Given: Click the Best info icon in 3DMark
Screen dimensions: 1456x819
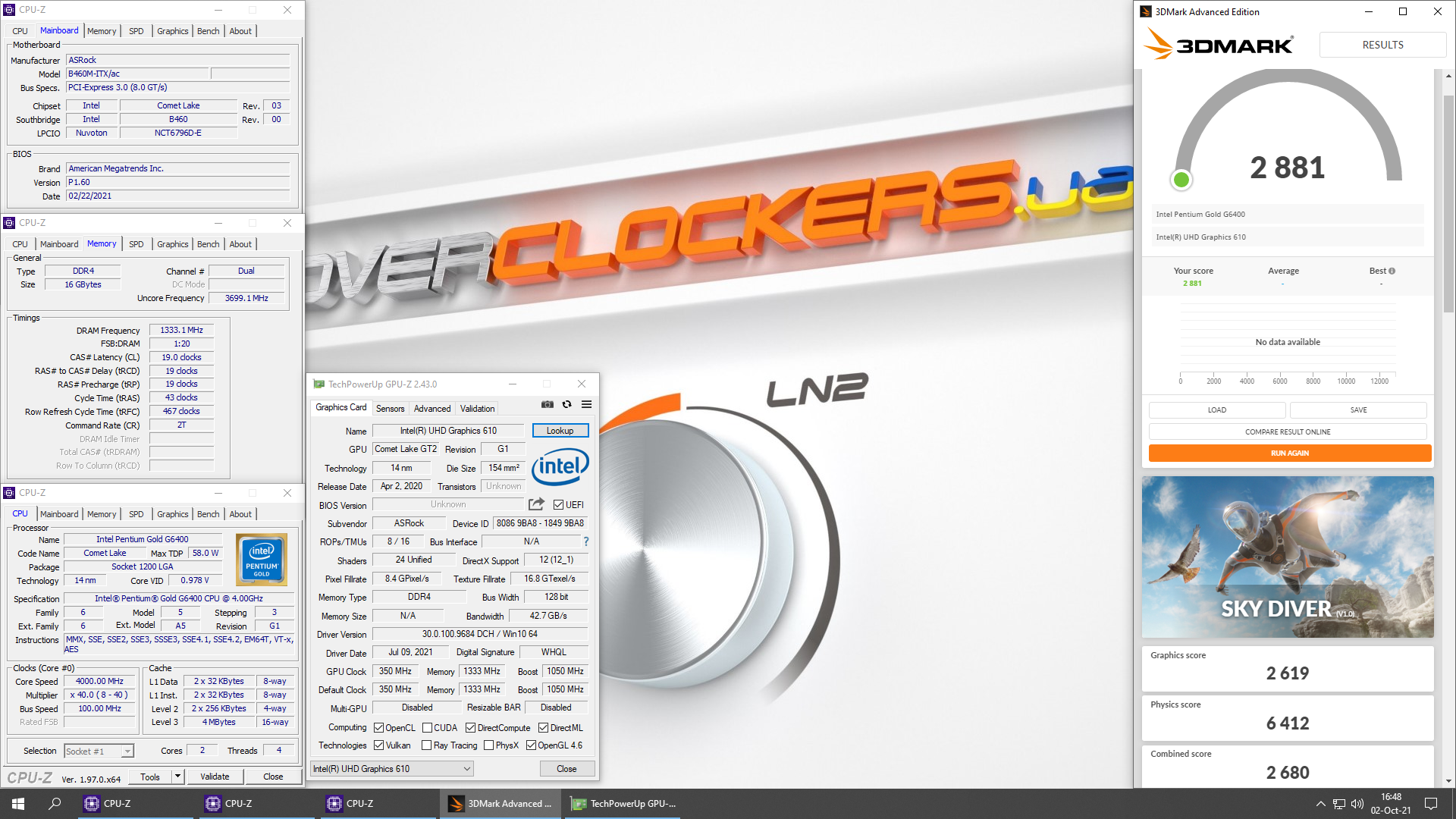Looking at the screenshot, I should (x=1392, y=271).
